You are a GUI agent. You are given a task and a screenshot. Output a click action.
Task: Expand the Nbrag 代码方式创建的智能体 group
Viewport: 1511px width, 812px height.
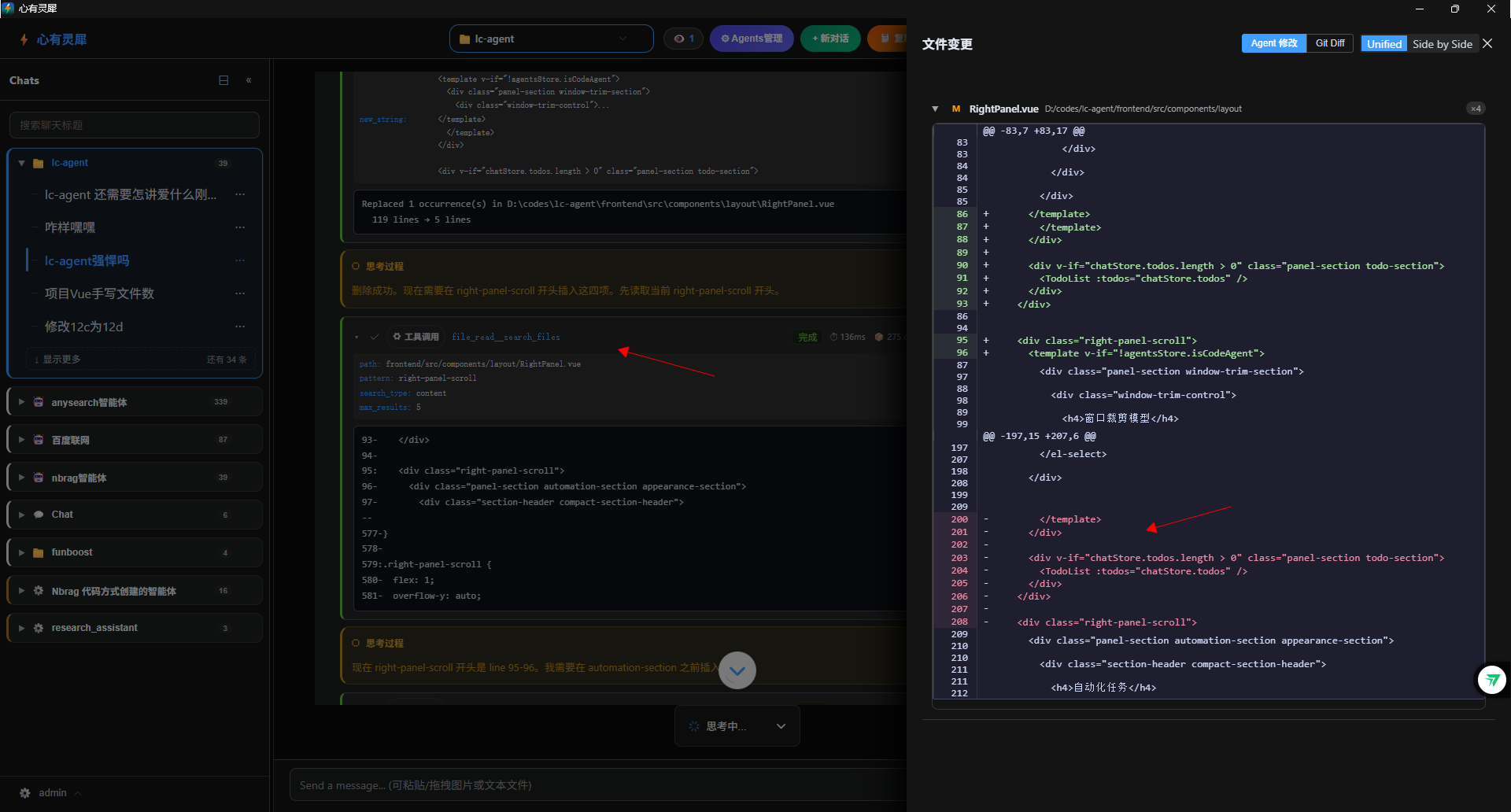tap(21, 590)
